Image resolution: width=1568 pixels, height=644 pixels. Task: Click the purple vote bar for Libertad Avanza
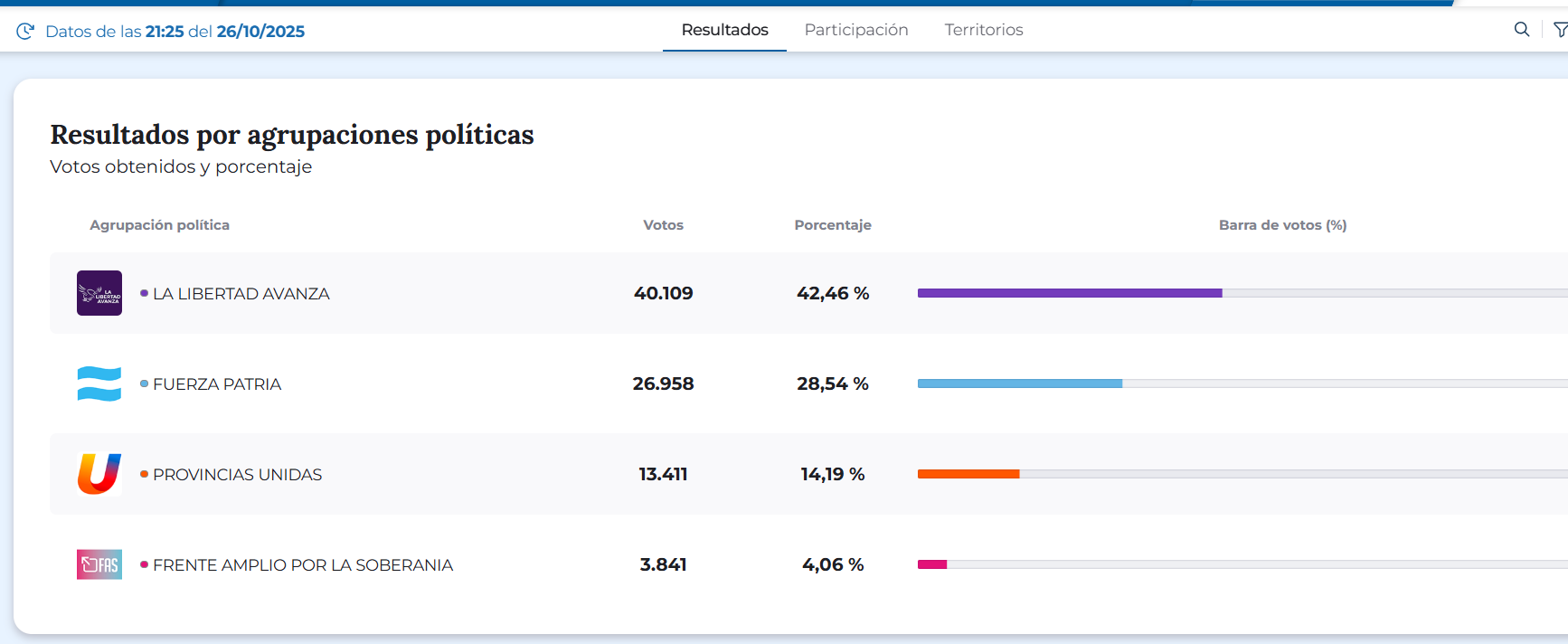click(x=1070, y=293)
